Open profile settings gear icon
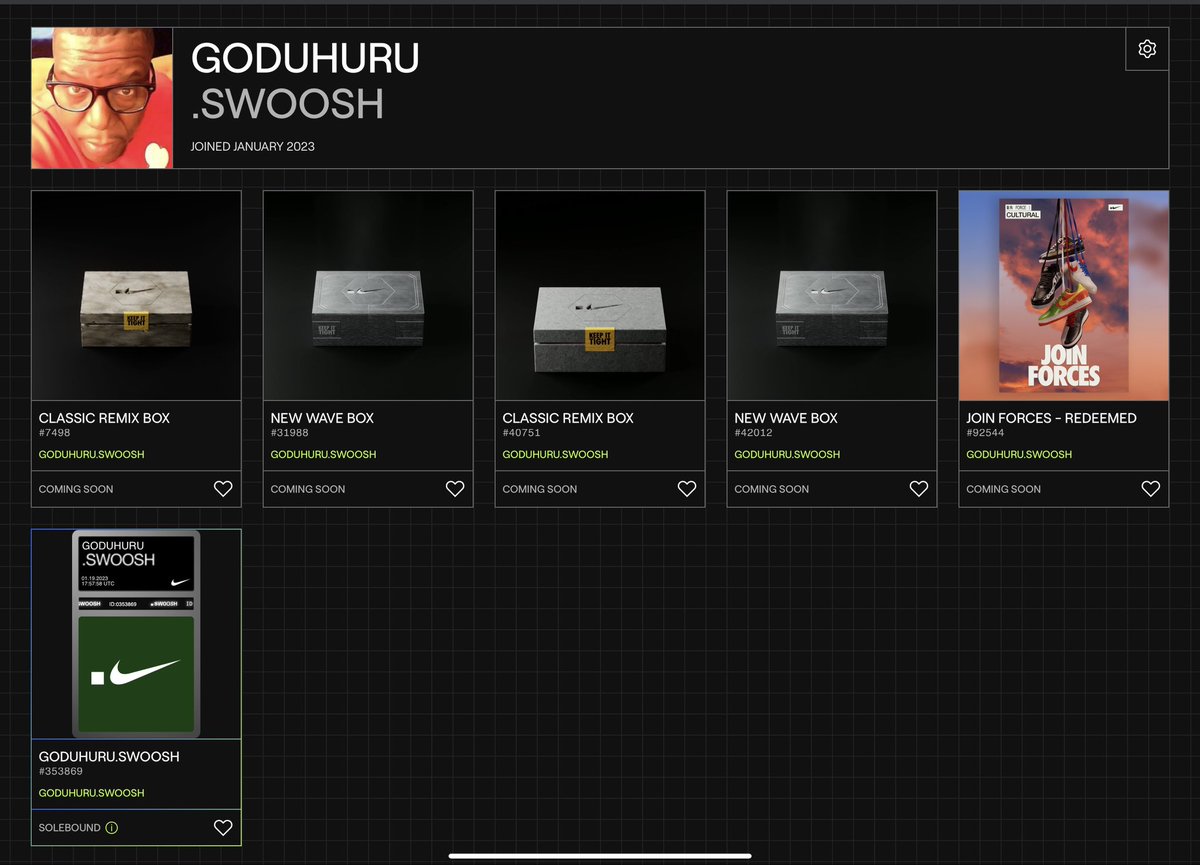Viewport: 1200px width, 865px height. 1147,49
